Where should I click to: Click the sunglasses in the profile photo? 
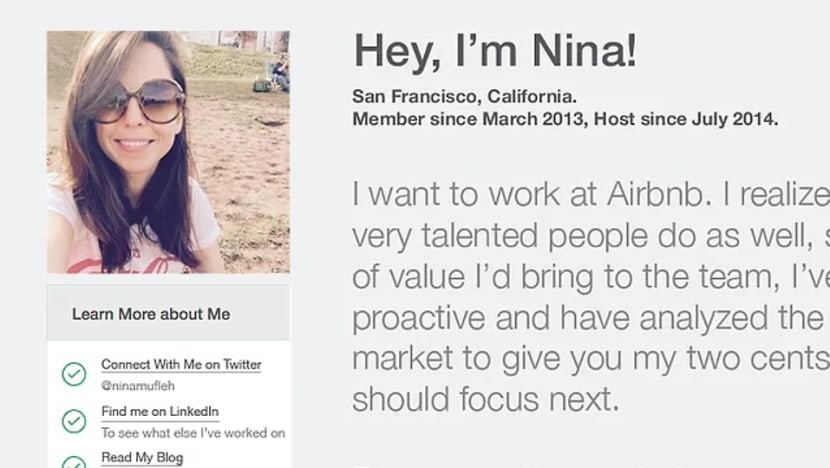point(139,102)
